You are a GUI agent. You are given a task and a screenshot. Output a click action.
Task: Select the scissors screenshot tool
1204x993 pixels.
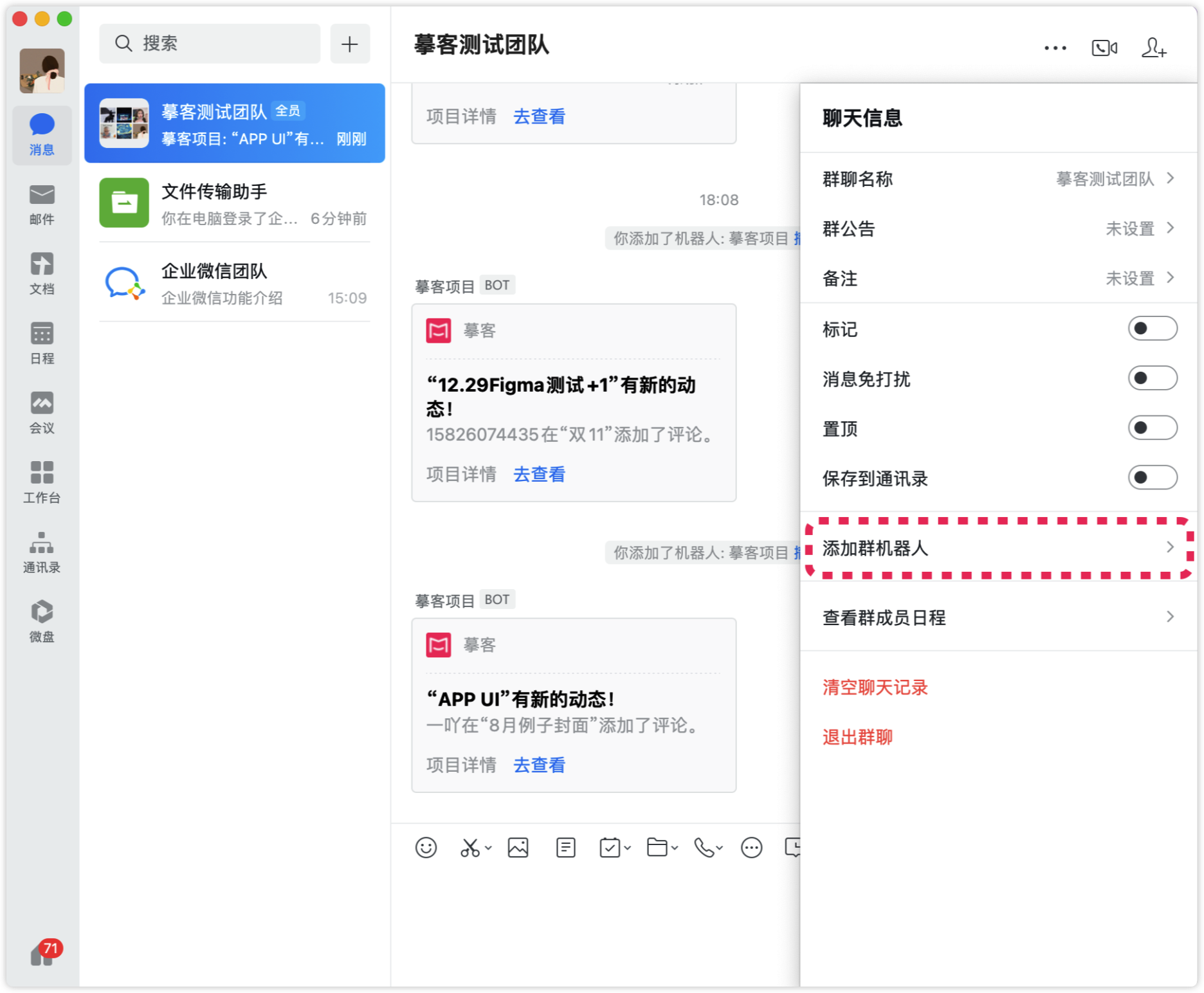click(x=470, y=848)
